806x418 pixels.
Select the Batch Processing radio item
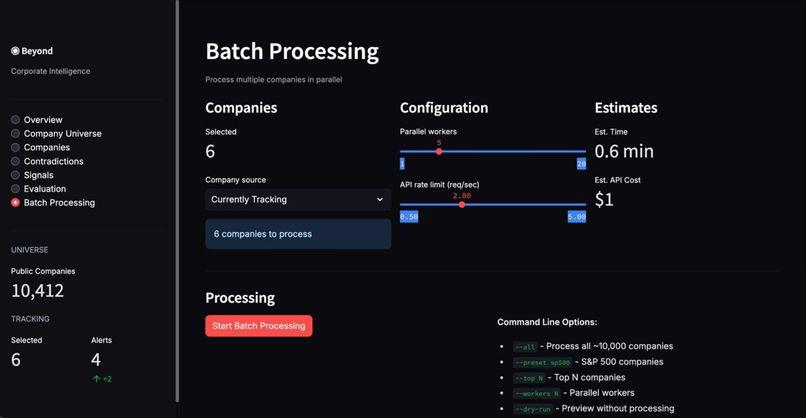point(15,203)
